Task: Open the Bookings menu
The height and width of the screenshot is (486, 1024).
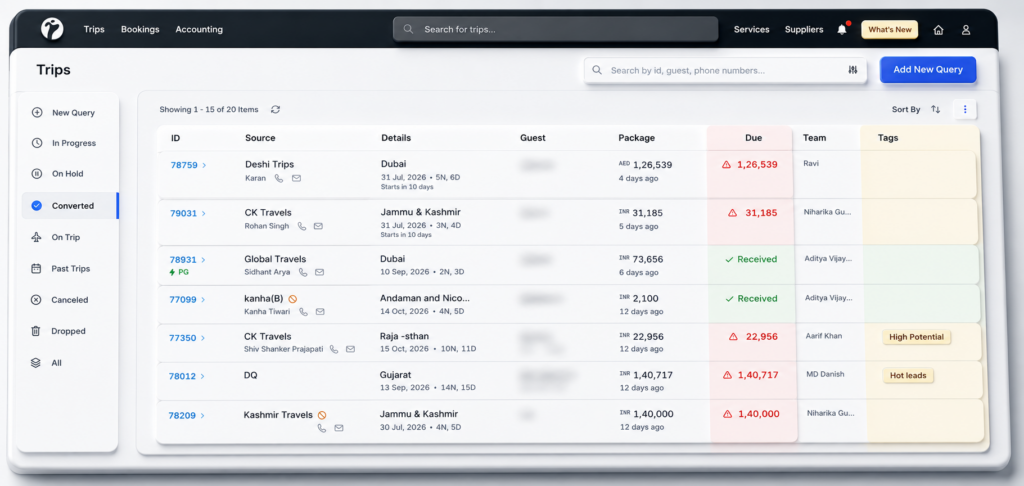Action: [140, 29]
